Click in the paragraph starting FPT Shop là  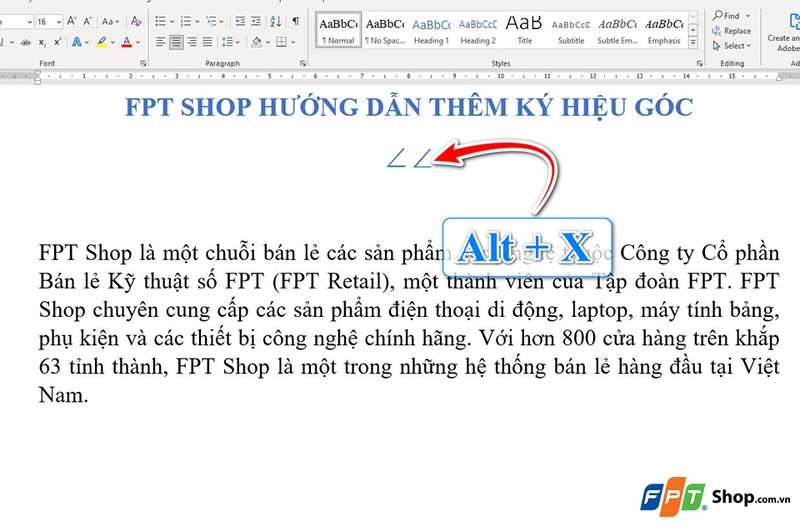click(x=409, y=323)
